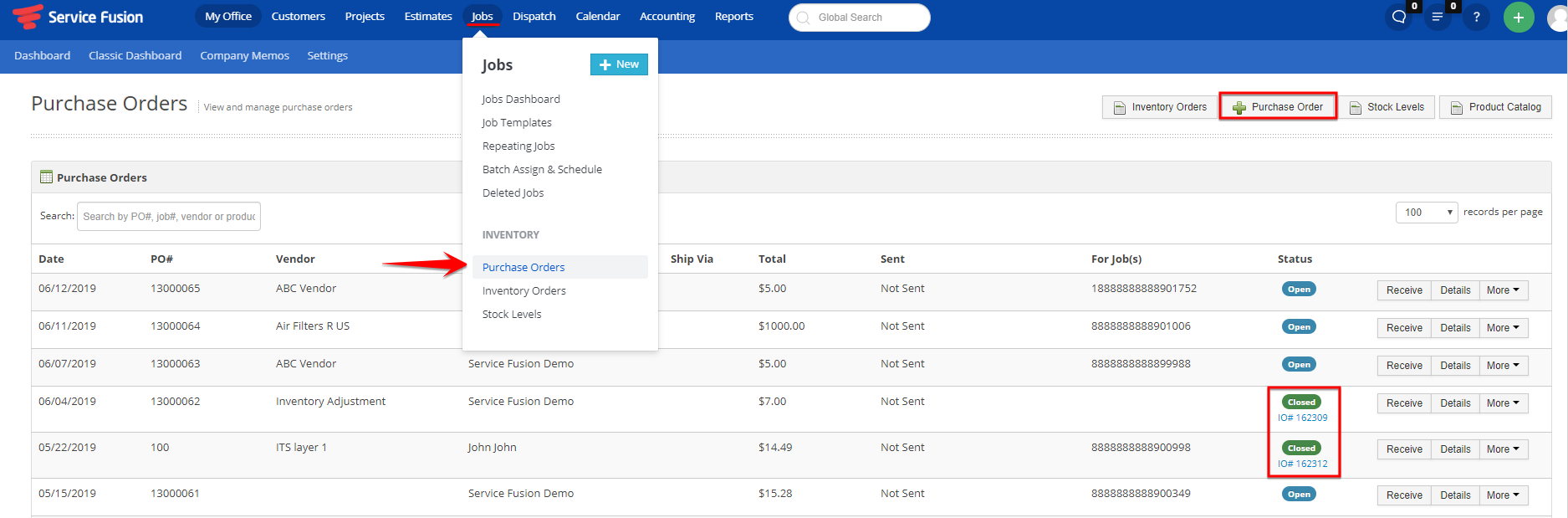Click the green quick-add plus button
Viewport: 1568px width, 518px height.
coord(1518,18)
